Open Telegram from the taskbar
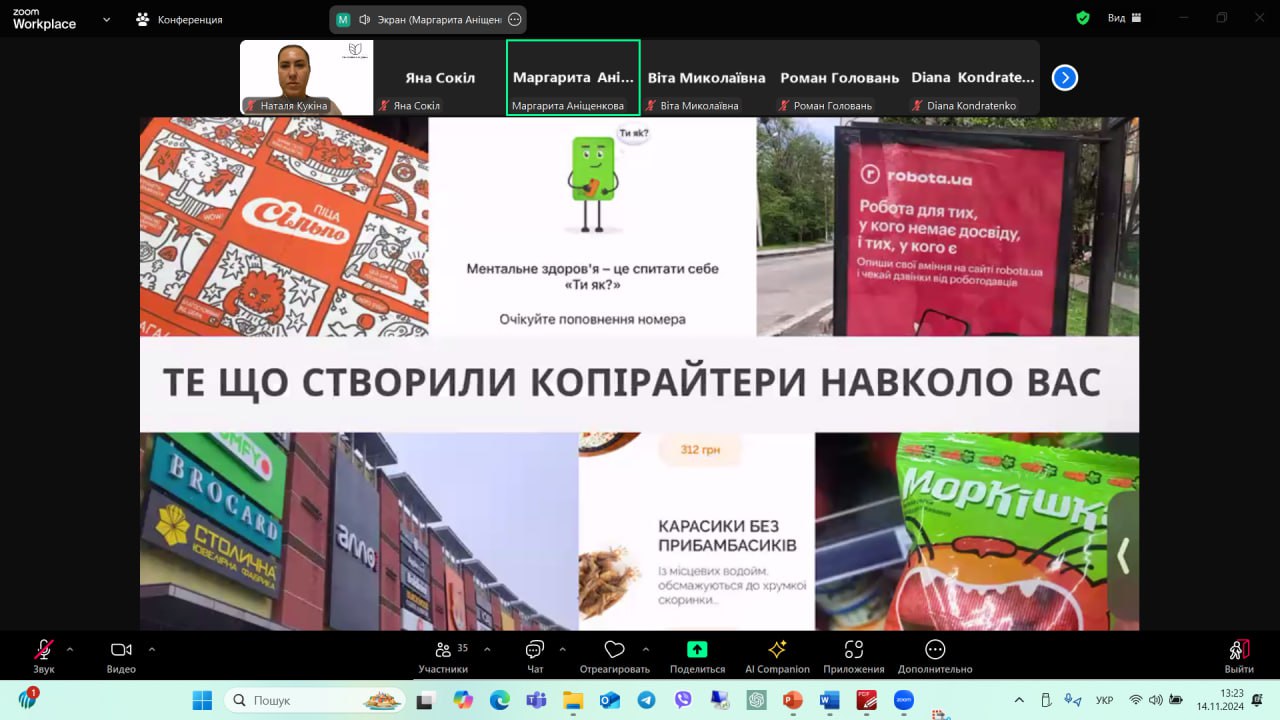The image size is (1280, 720). click(646, 700)
